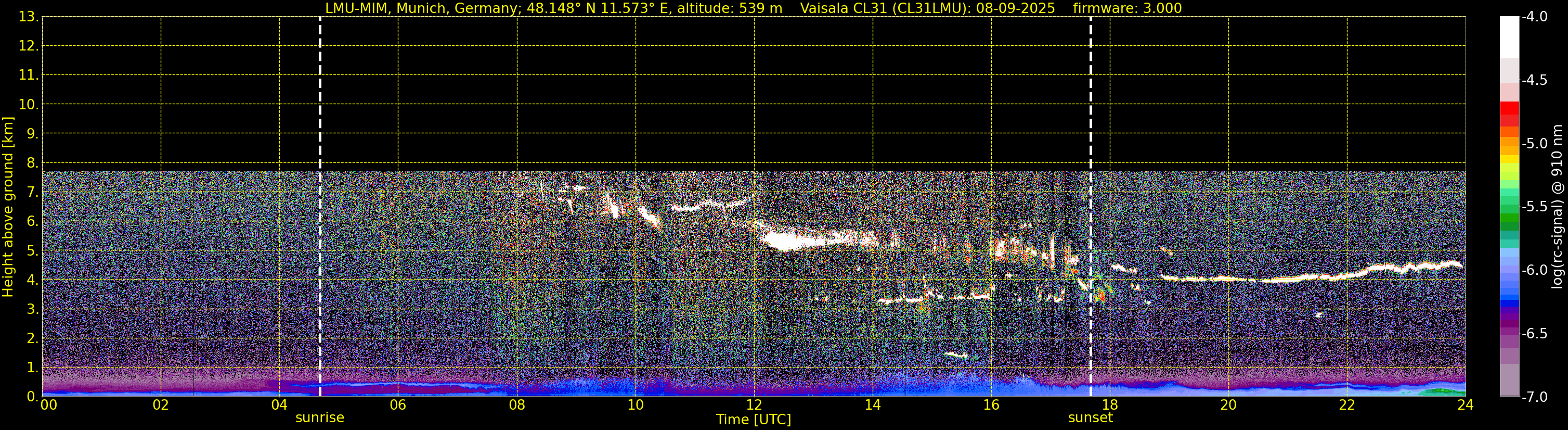The height and width of the screenshot is (430, 1568).
Task: Click the "08" tick on the time axis
Action: (x=517, y=405)
